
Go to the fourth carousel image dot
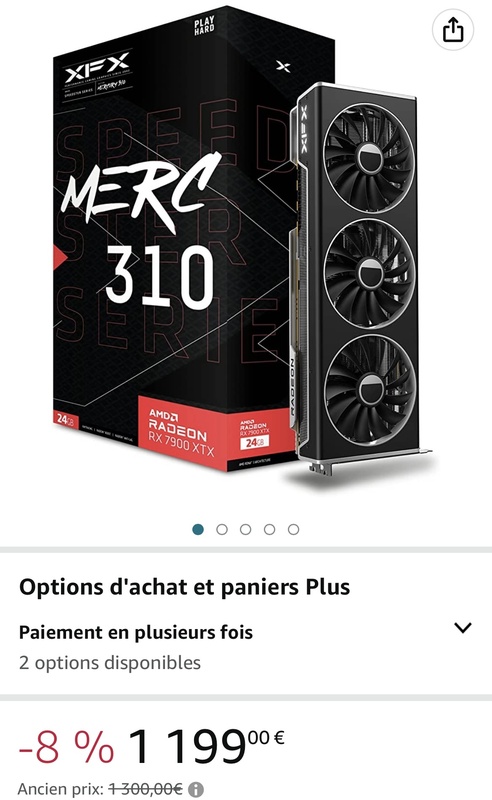pyautogui.click(x=269, y=529)
